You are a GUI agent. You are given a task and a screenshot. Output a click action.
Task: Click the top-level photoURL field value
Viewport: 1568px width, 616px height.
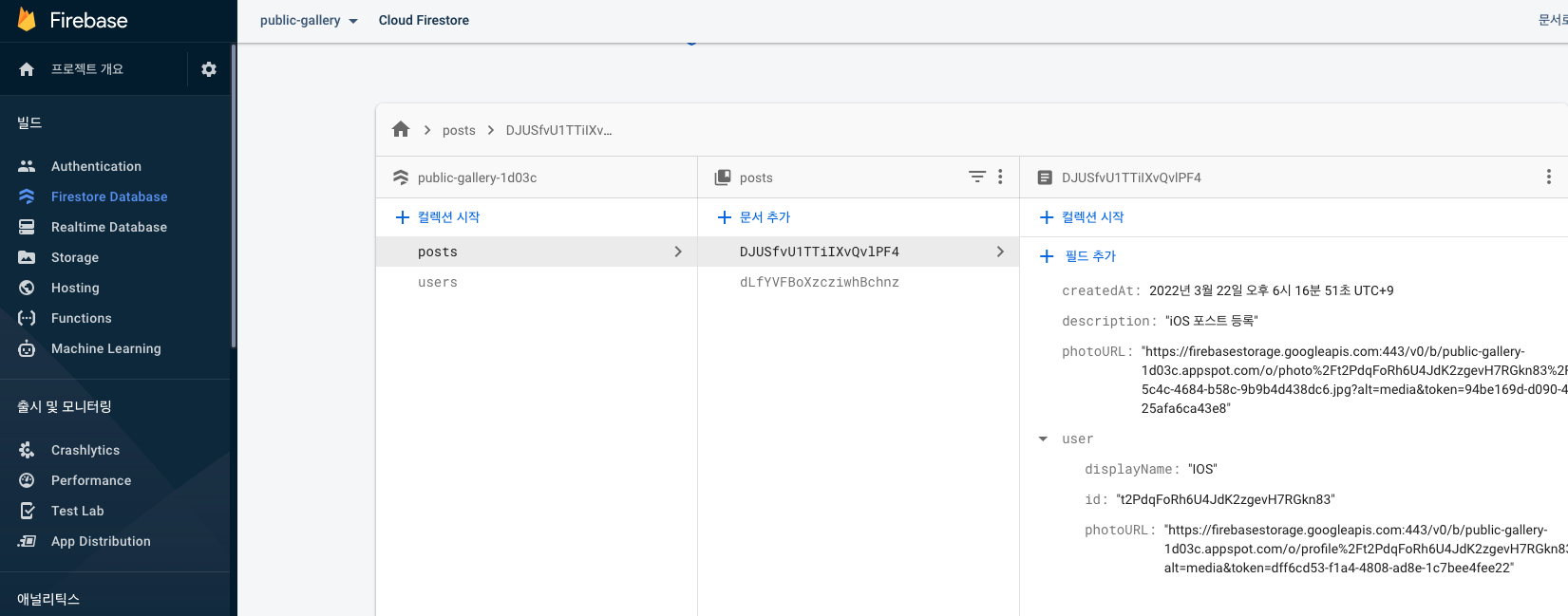point(1354,380)
